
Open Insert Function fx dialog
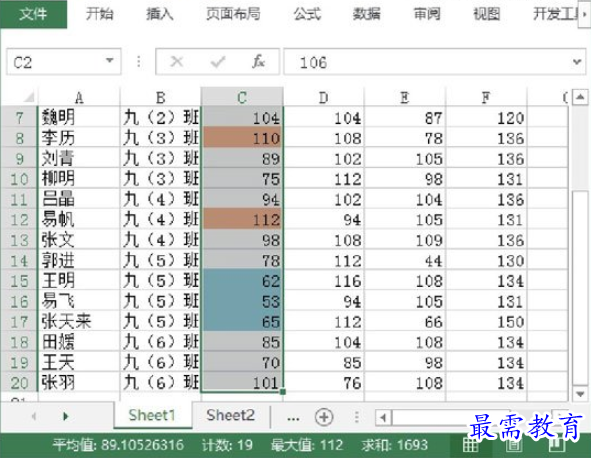pos(259,61)
